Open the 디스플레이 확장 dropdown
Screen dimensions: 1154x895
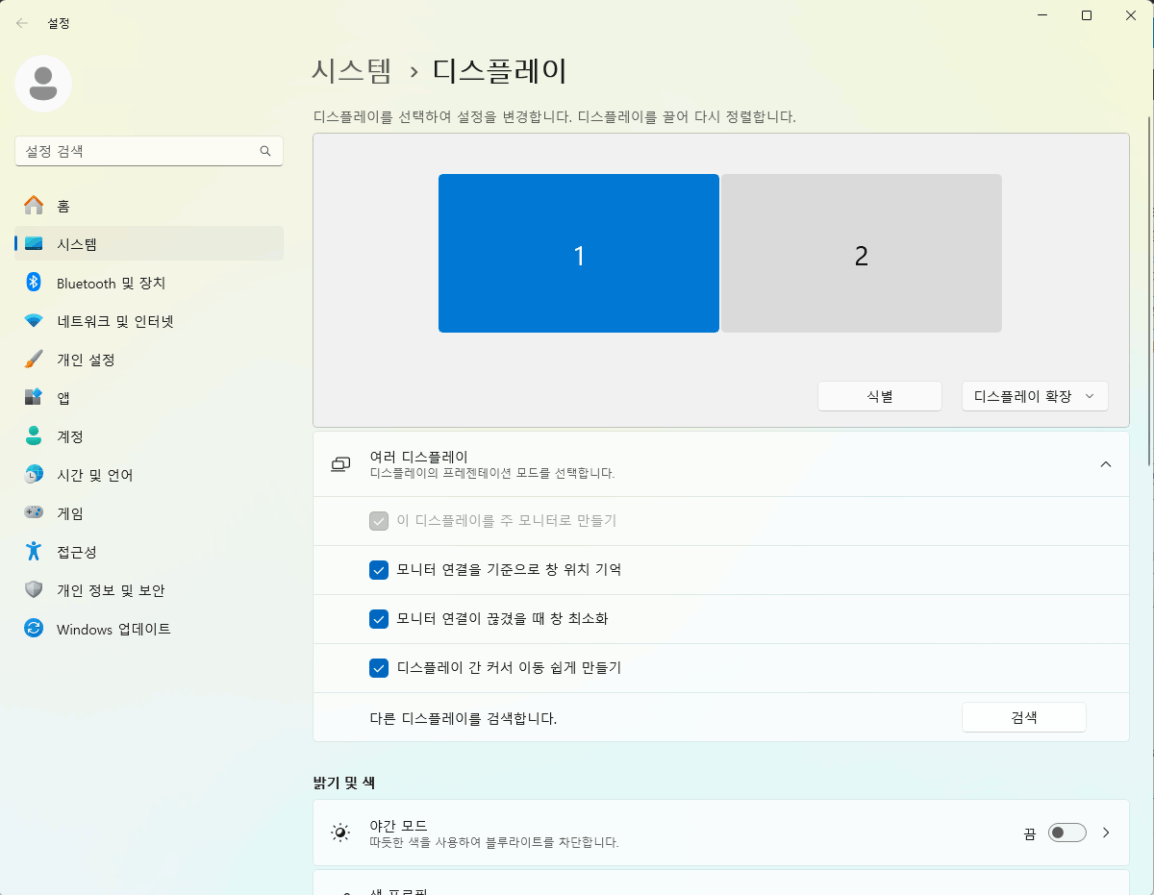coord(1034,396)
